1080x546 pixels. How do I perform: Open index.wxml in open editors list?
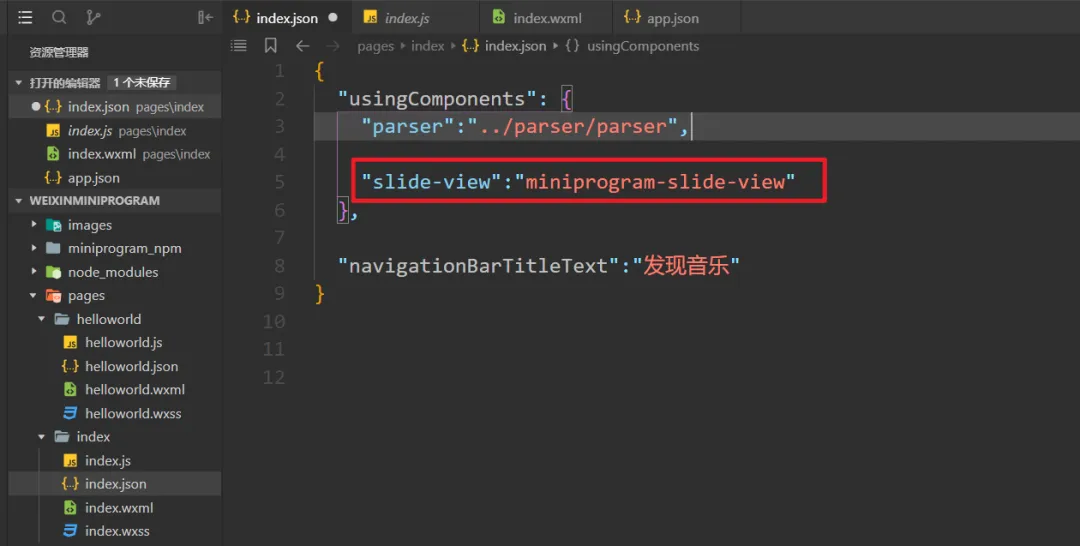point(114,154)
